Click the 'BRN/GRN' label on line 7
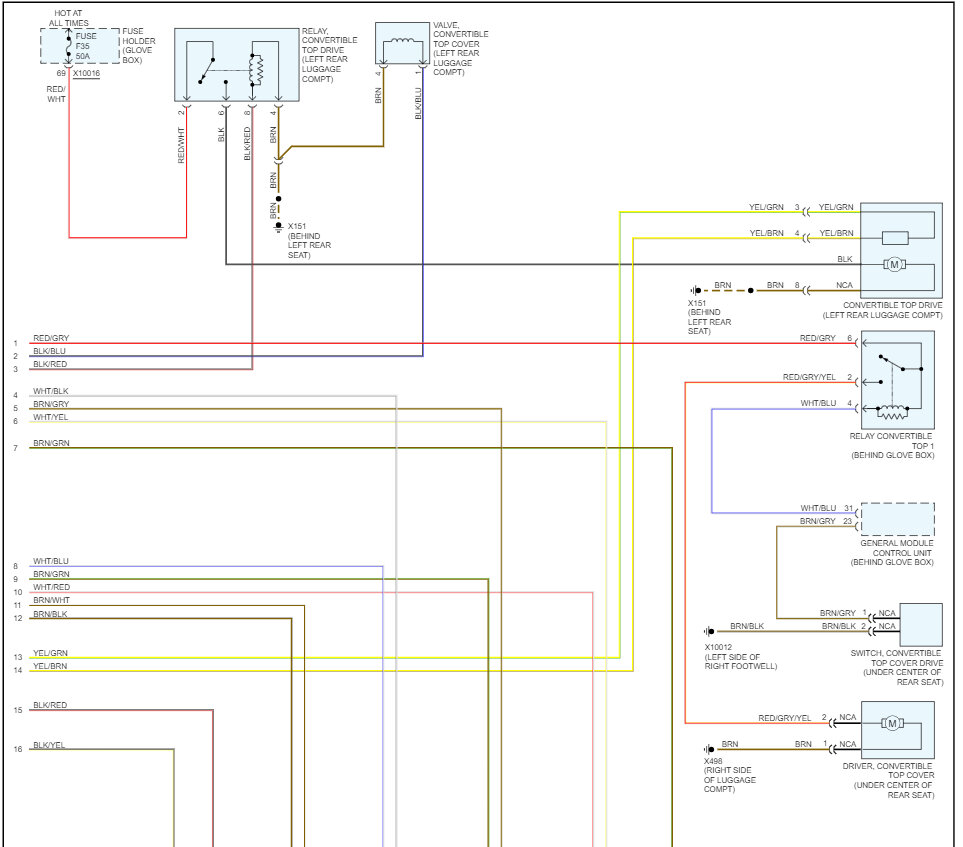The width and height of the screenshot is (963, 847). [x=51, y=442]
